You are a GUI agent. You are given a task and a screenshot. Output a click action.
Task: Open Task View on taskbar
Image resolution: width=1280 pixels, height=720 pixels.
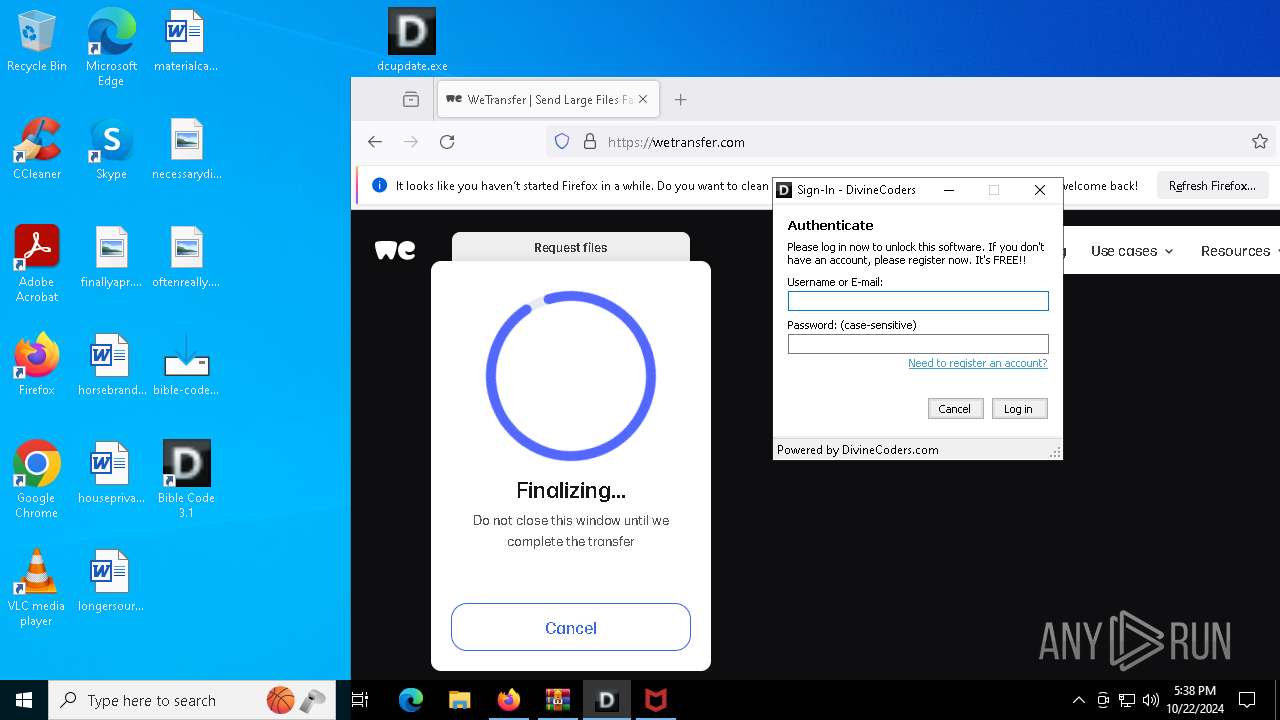pyautogui.click(x=361, y=700)
